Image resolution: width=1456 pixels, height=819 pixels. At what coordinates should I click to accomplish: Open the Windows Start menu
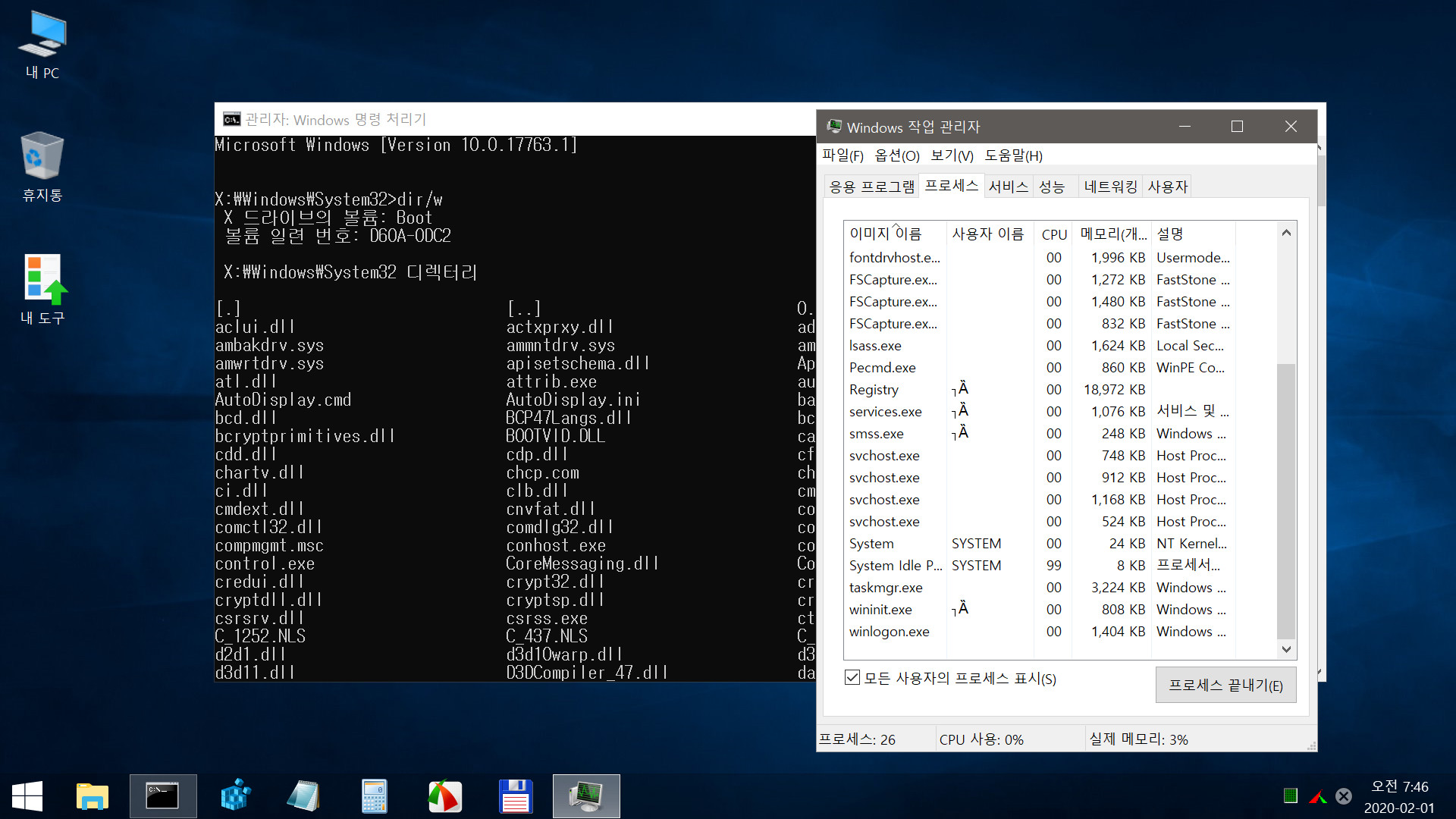point(27,796)
